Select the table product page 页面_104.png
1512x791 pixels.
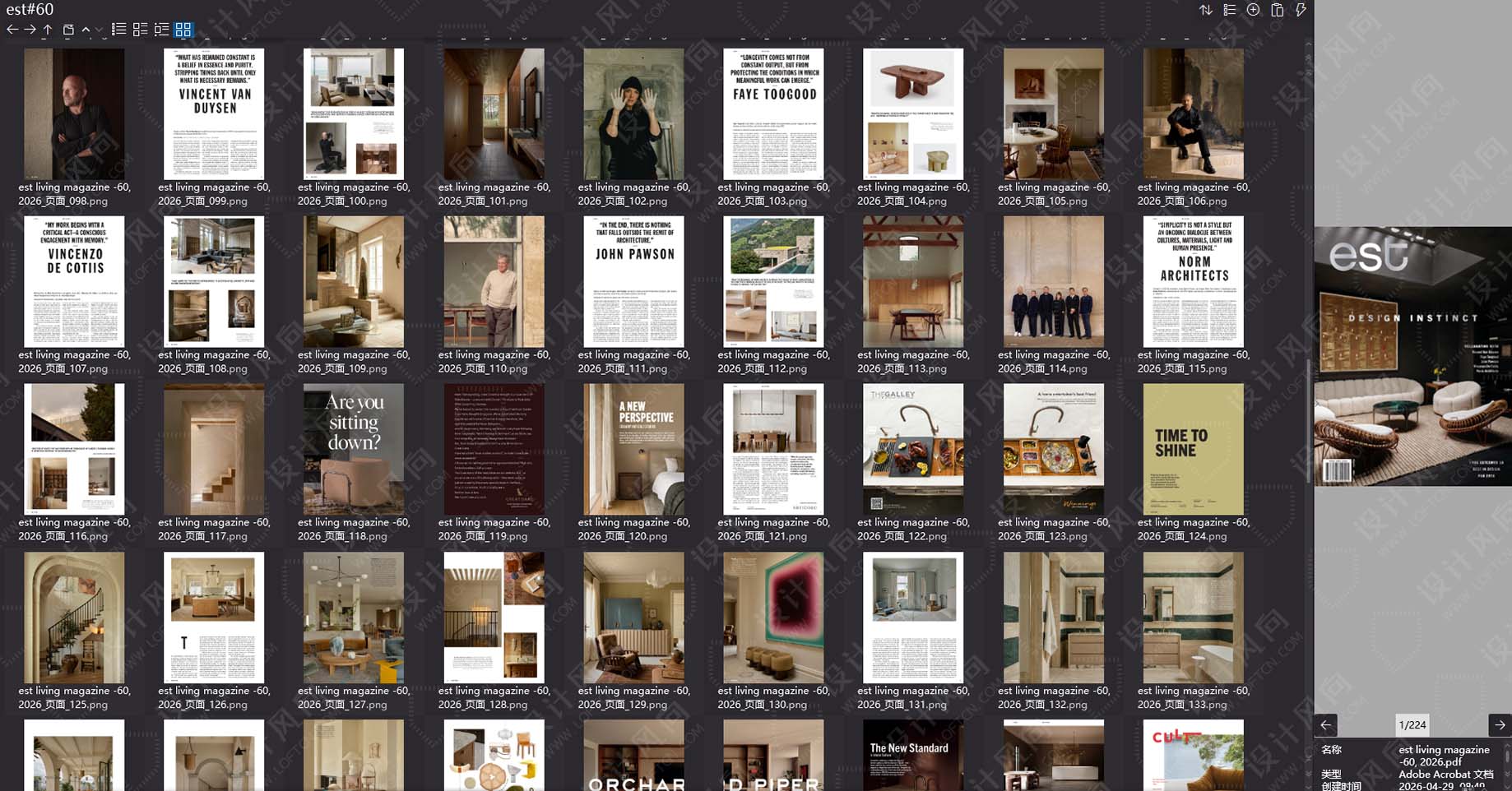[x=913, y=113]
